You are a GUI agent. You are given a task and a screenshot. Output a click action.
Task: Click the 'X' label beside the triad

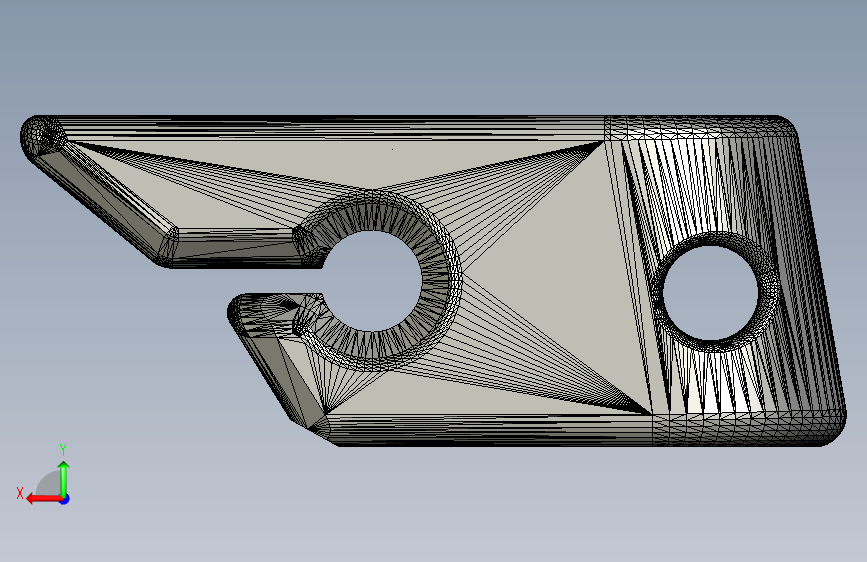click(x=20, y=493)
